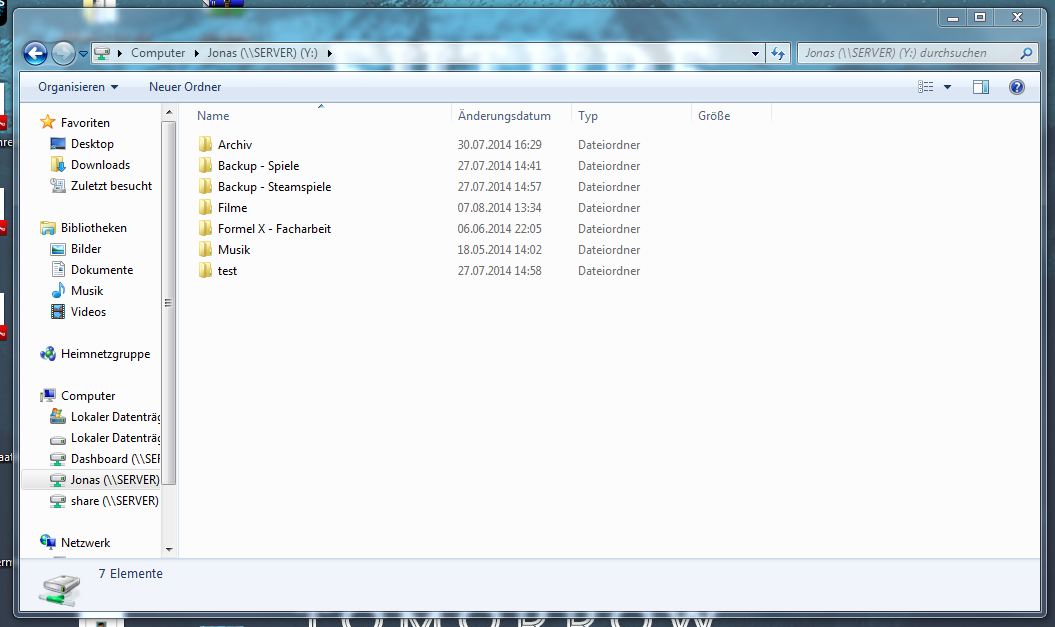The height and width of the screenshot is (627, 1055).
Task: Expand arrow after Computer breadcrumb
Action: (196, 53)
